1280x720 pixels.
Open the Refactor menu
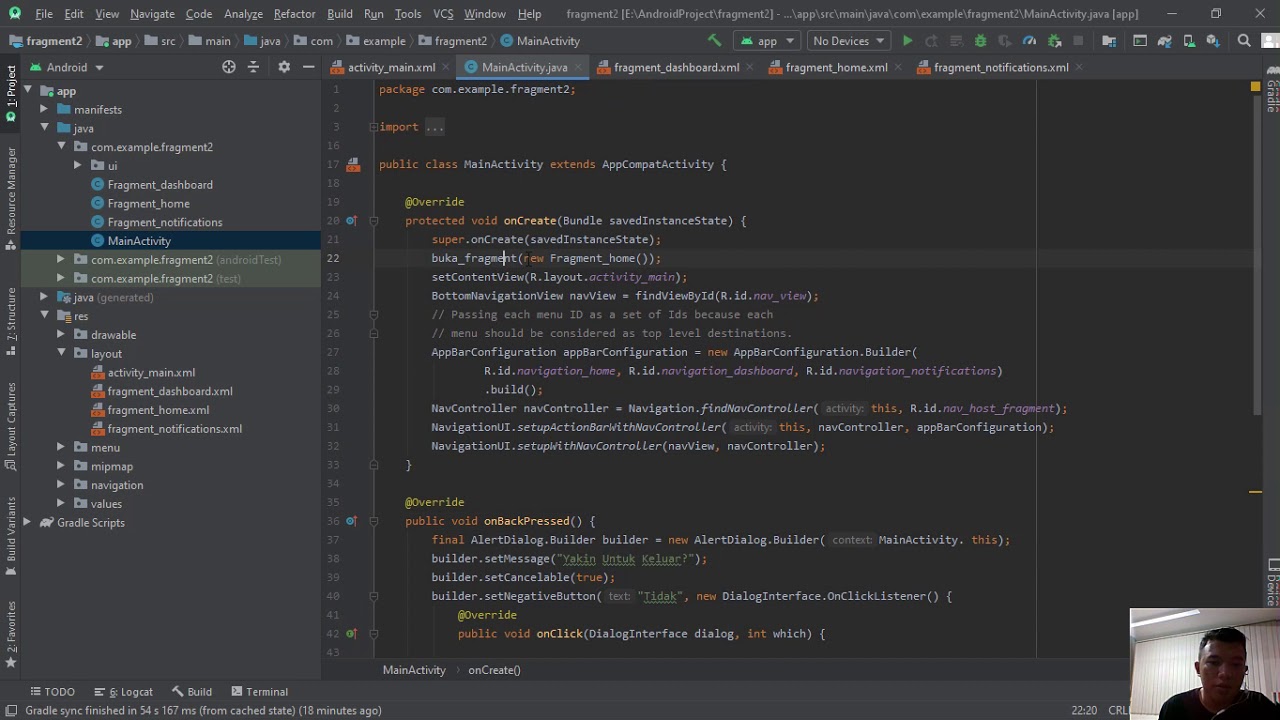(294, 14)
